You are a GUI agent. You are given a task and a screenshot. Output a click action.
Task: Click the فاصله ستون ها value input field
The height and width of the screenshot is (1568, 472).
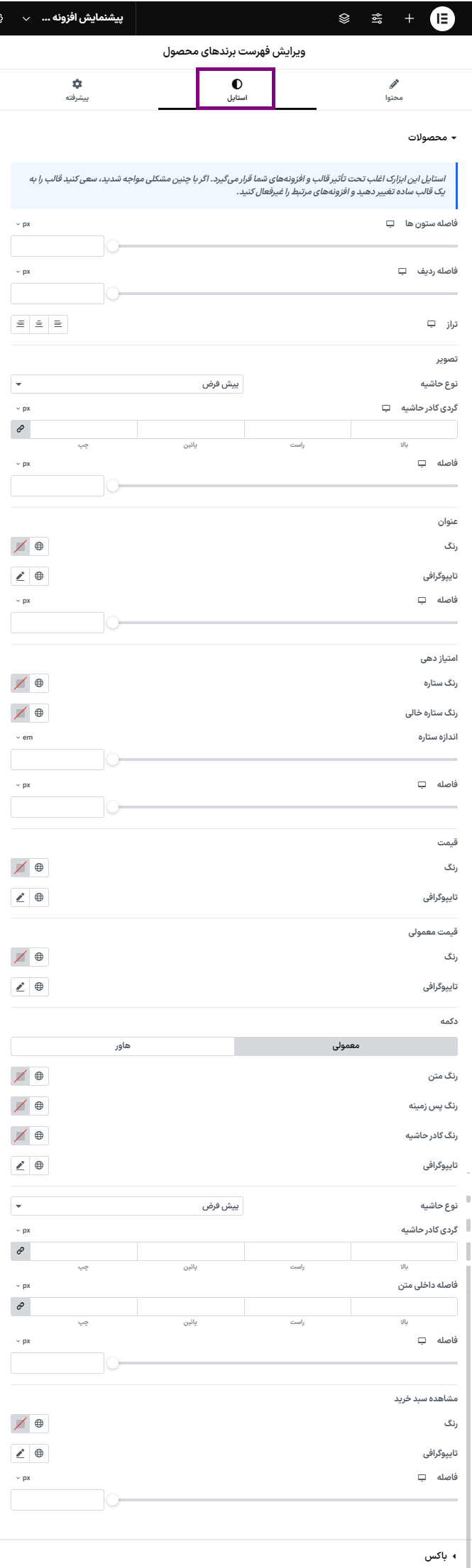[x=57, y=245]
